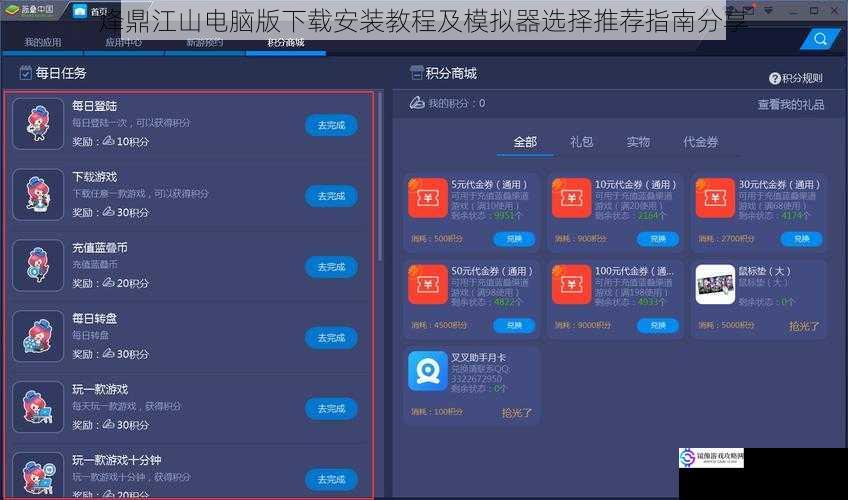Image resolution: width=848 pixels, height=500 pixels.
Task: Open the 新游预约 tab
Action: tap(205, 42)
